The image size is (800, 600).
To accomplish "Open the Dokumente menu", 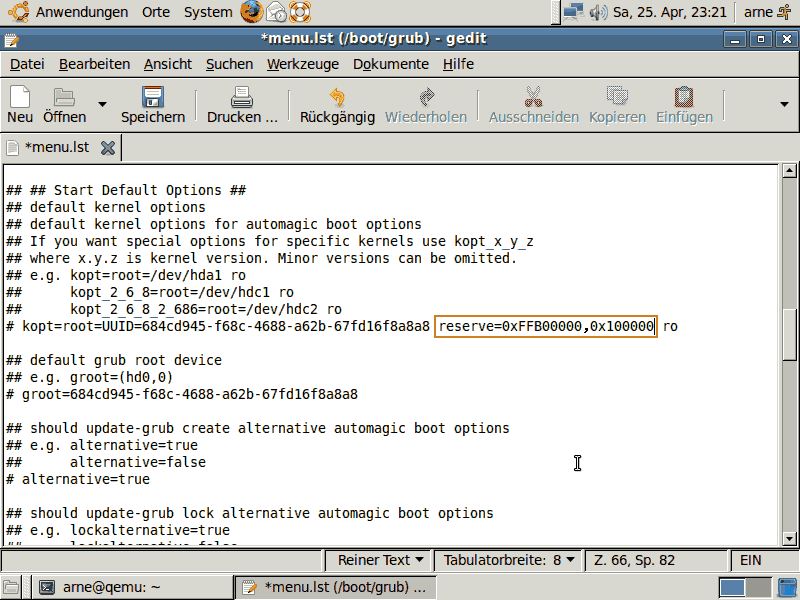I will click(391, 64).
